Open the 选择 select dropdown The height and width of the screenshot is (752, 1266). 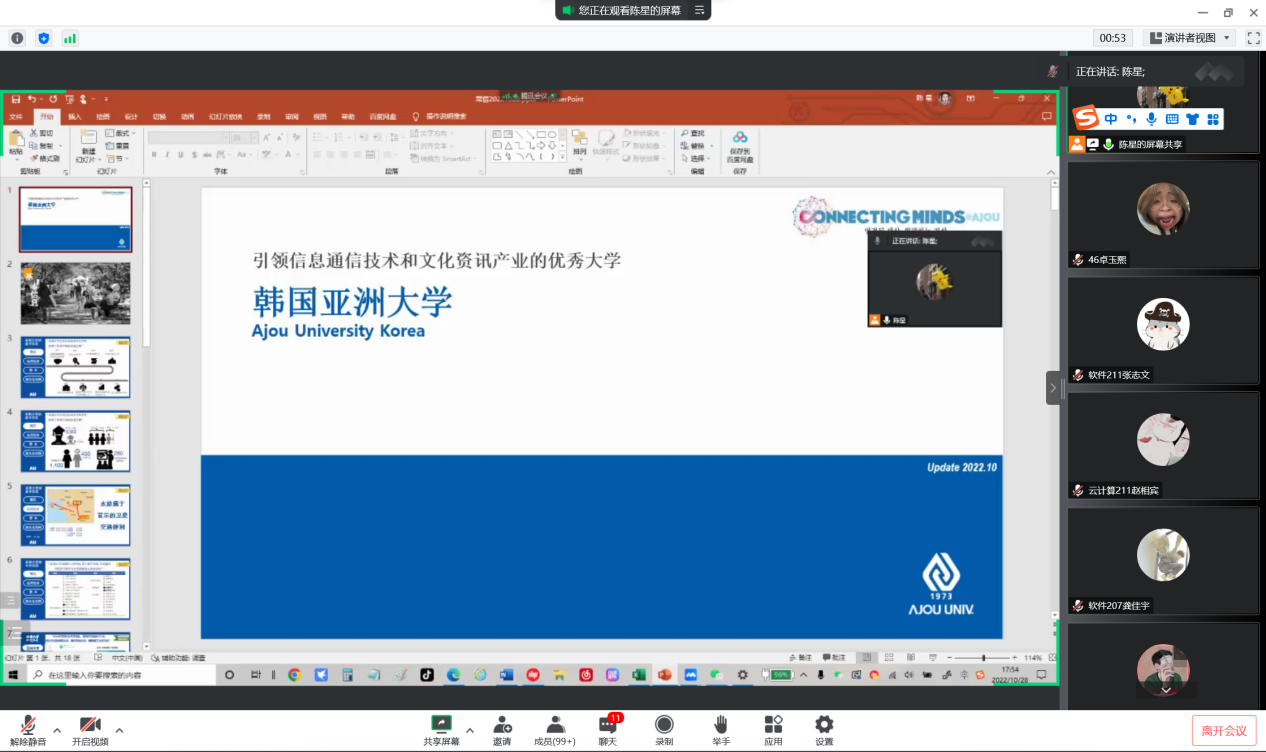coord(694,159)
